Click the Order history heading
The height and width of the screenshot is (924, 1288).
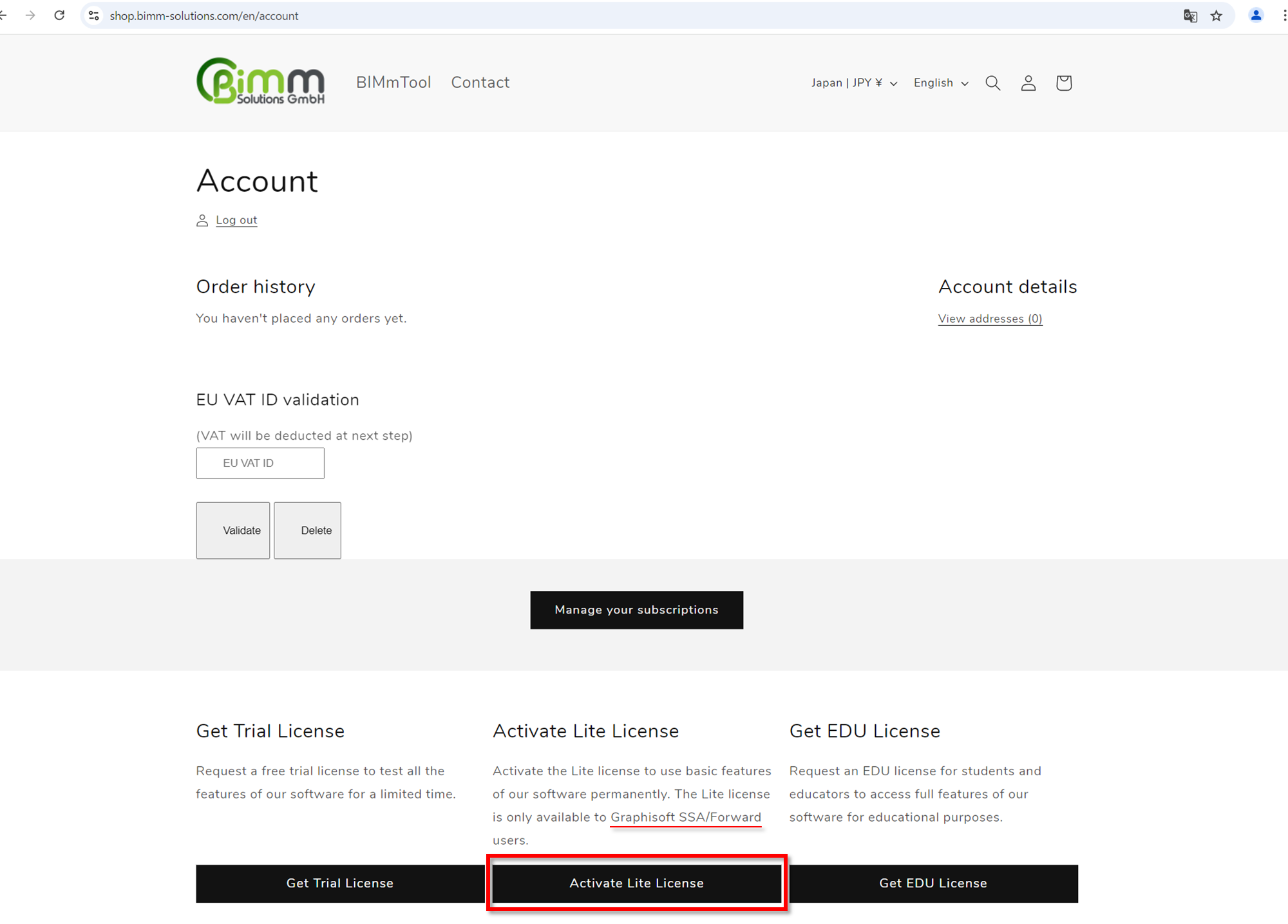point(256,287)
